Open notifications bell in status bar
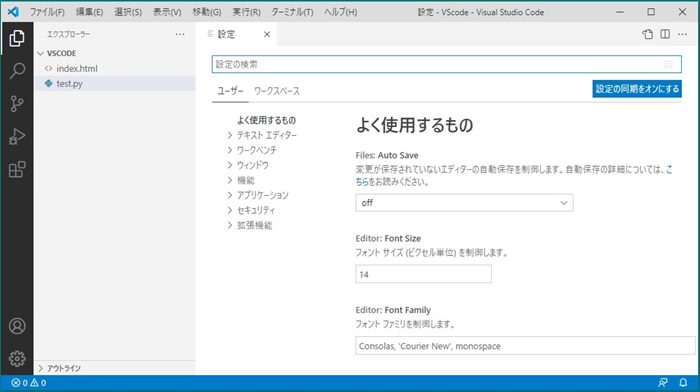The height and width of the screenshot is (392, 700). coord(683,383)
